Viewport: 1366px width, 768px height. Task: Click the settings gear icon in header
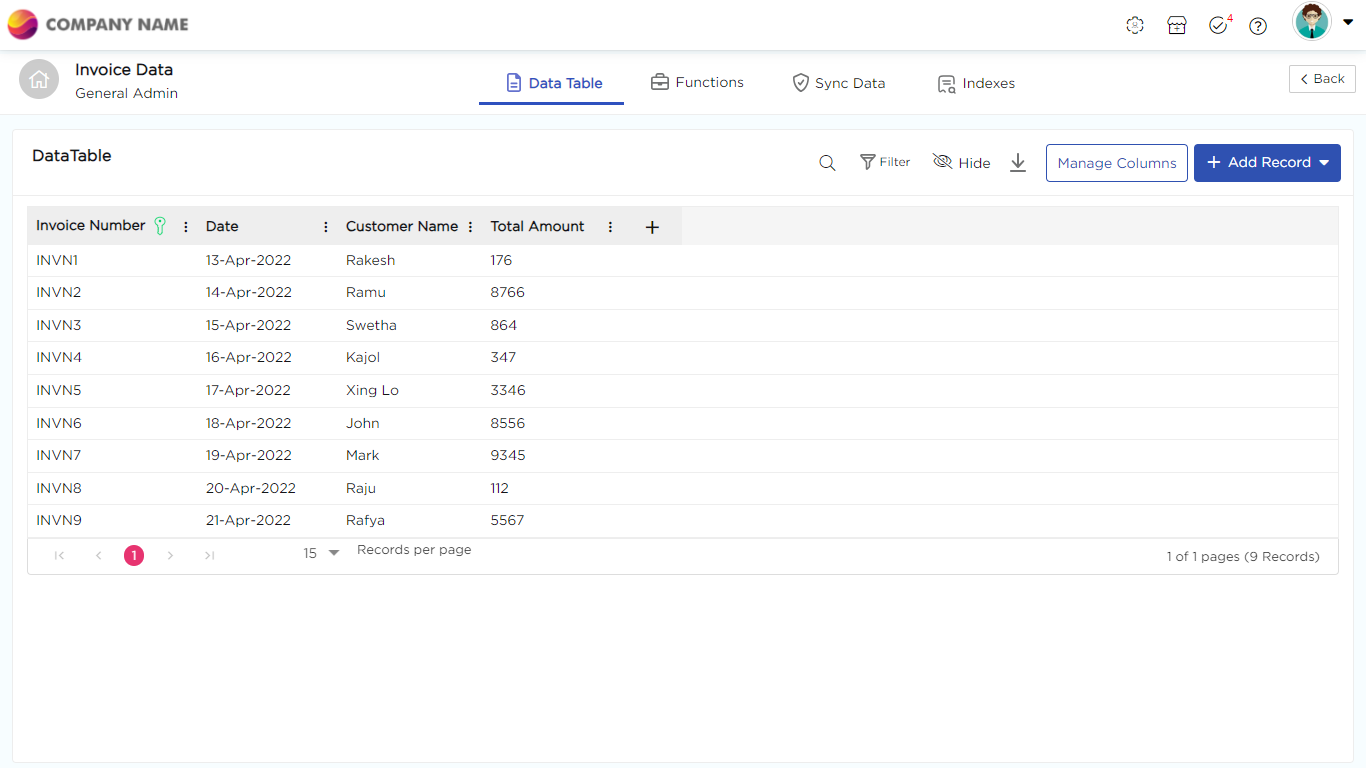[1135, 26]
